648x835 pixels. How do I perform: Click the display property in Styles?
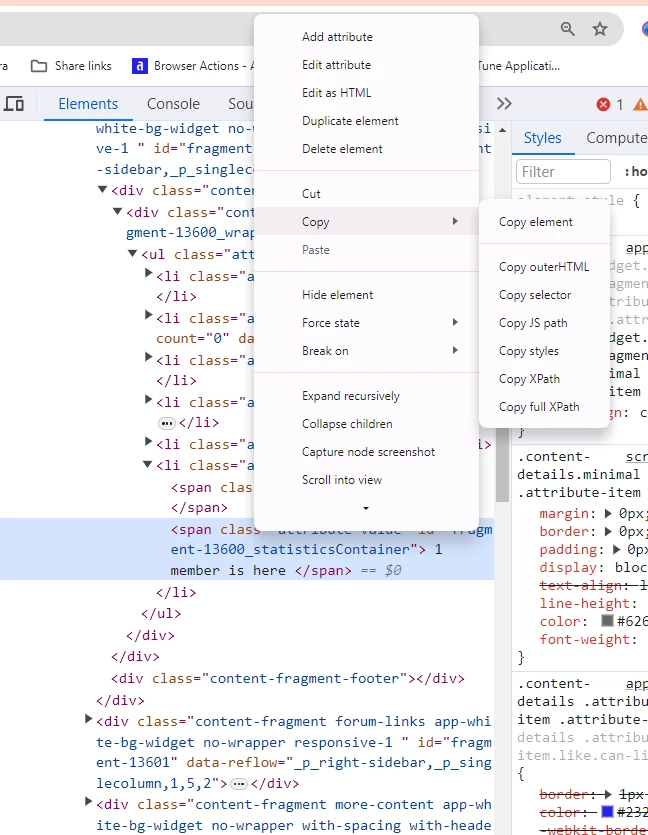[568, 568]
